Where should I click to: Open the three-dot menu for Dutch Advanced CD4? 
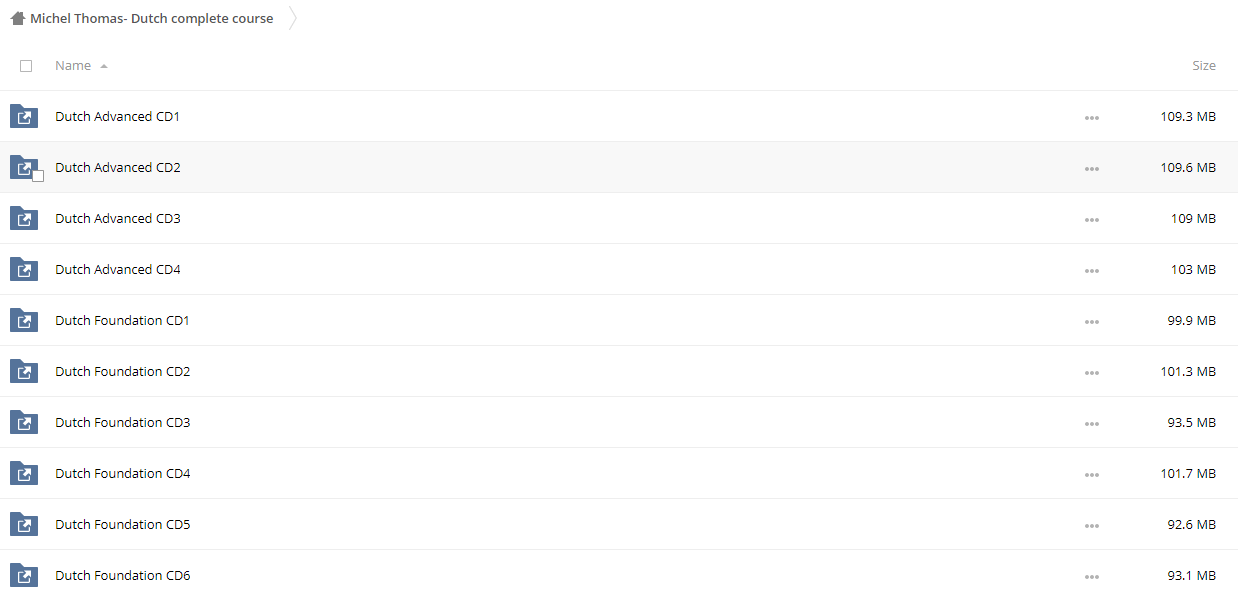[x=1091, y=271]
